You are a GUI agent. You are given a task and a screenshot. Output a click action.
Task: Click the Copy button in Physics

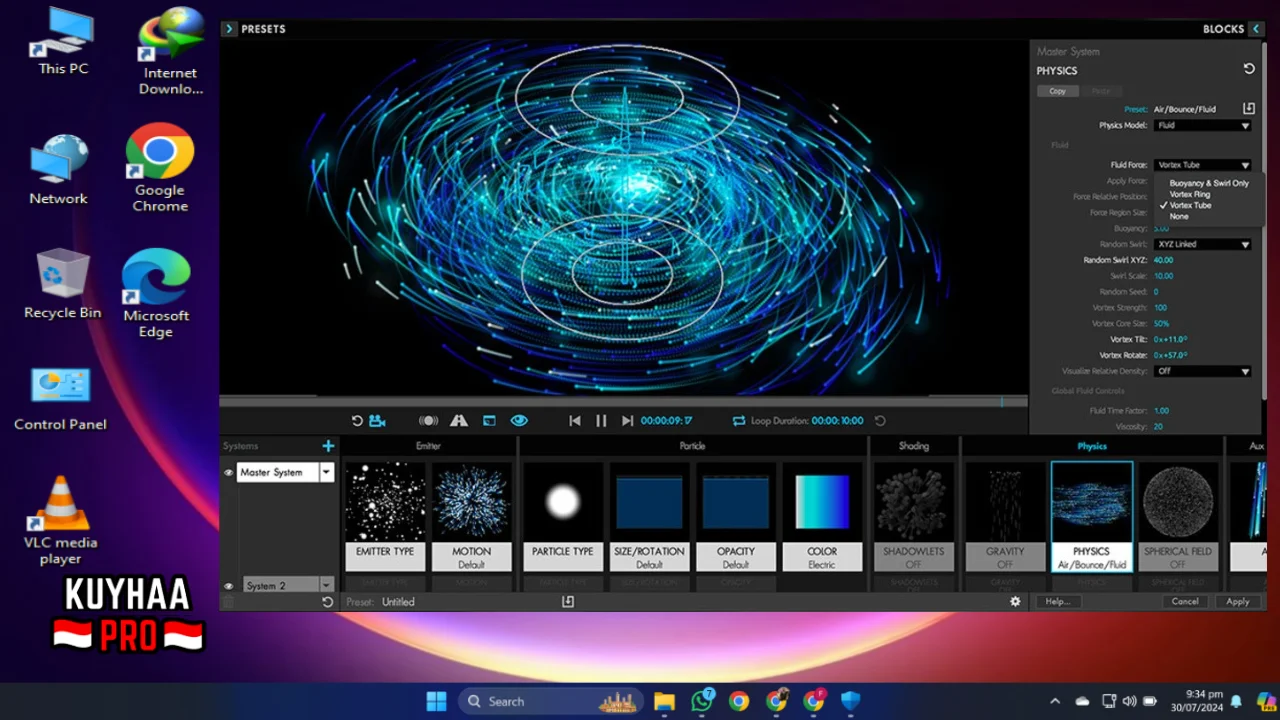1057,91
